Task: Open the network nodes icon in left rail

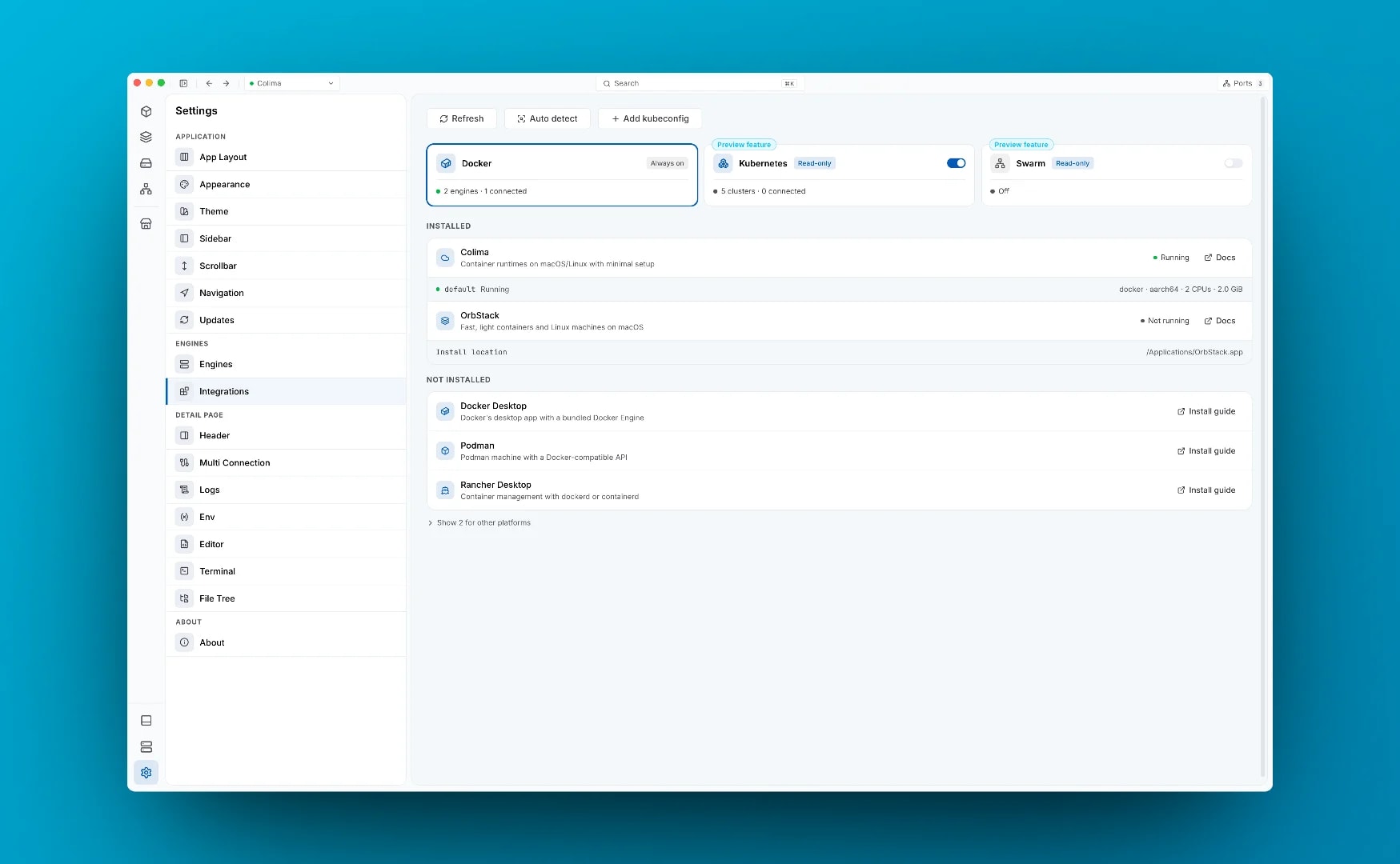Action: (x=146, y=190)
